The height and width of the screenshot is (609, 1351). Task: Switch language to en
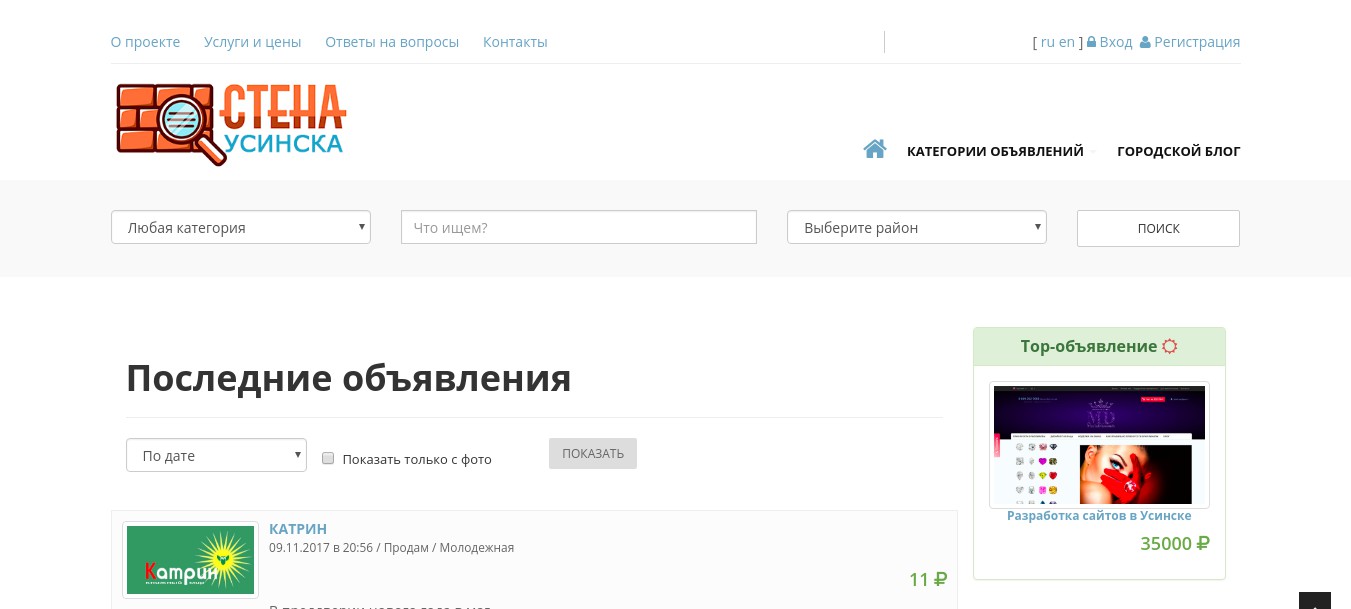click(x=1067, y=42)
